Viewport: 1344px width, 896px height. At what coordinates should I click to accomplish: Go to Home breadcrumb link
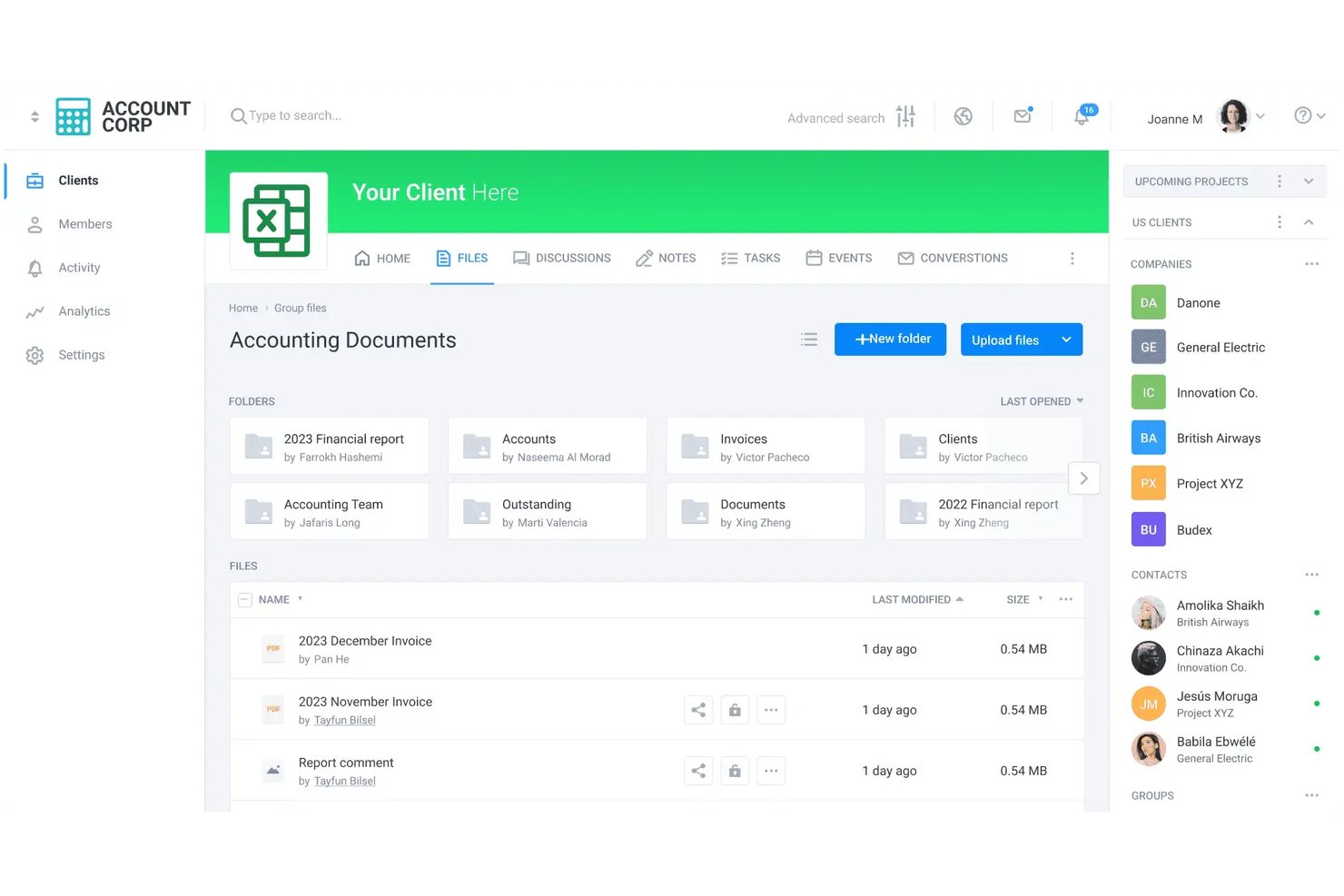pyautogui.click(x=243, y=309)
